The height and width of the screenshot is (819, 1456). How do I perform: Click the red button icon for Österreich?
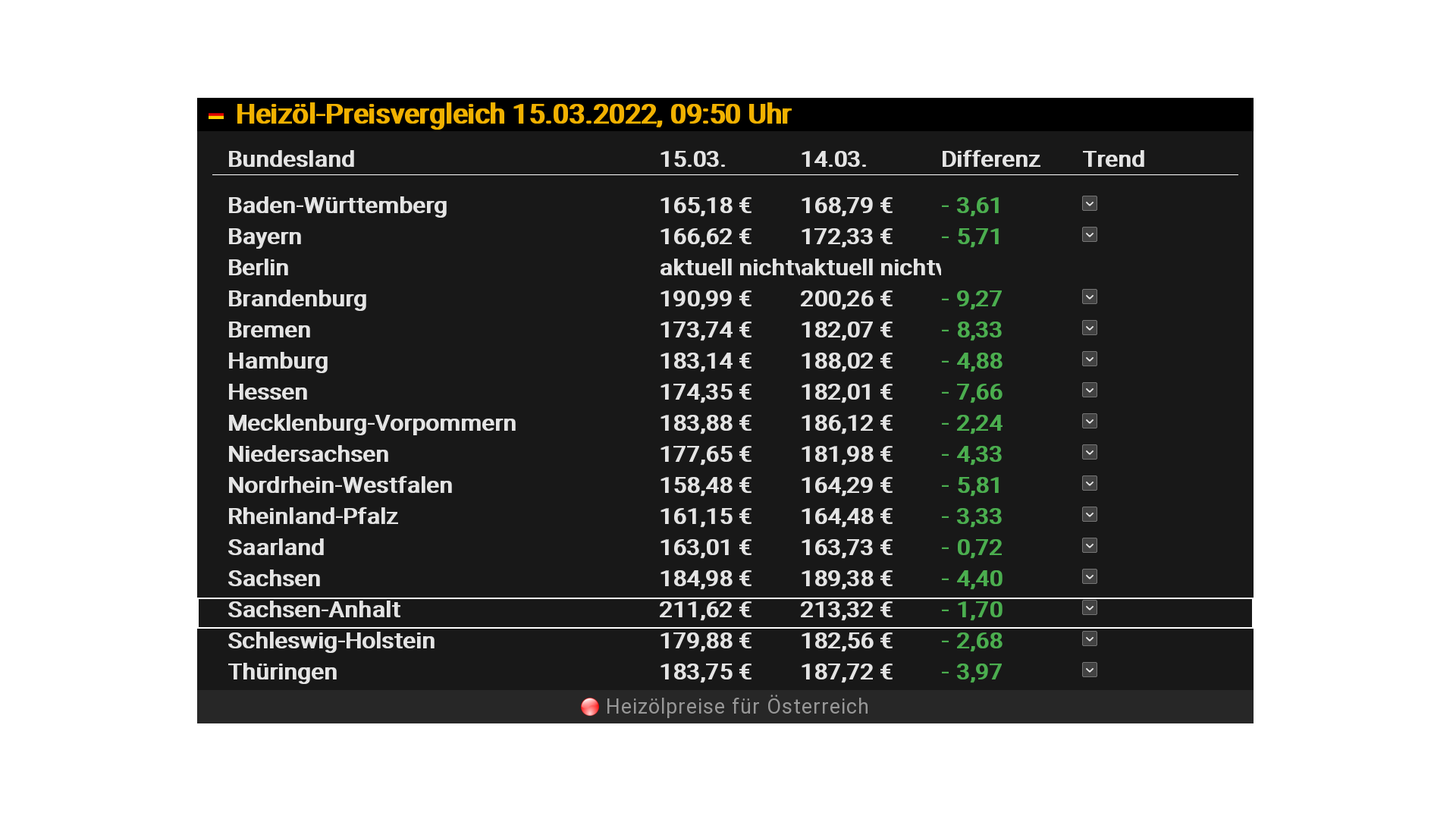[590, 707]
